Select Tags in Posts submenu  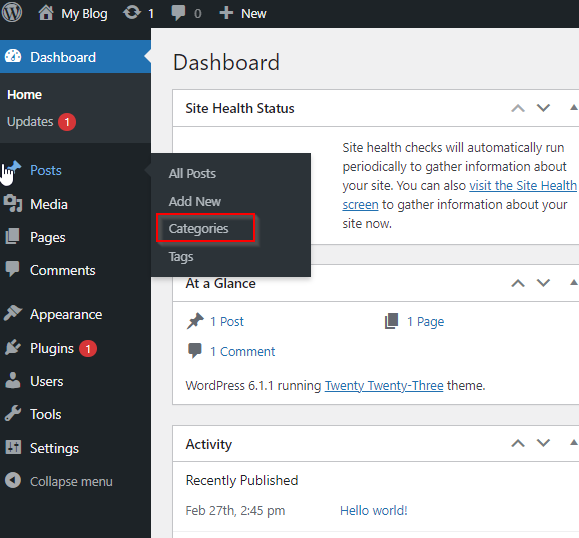[181, 257]
